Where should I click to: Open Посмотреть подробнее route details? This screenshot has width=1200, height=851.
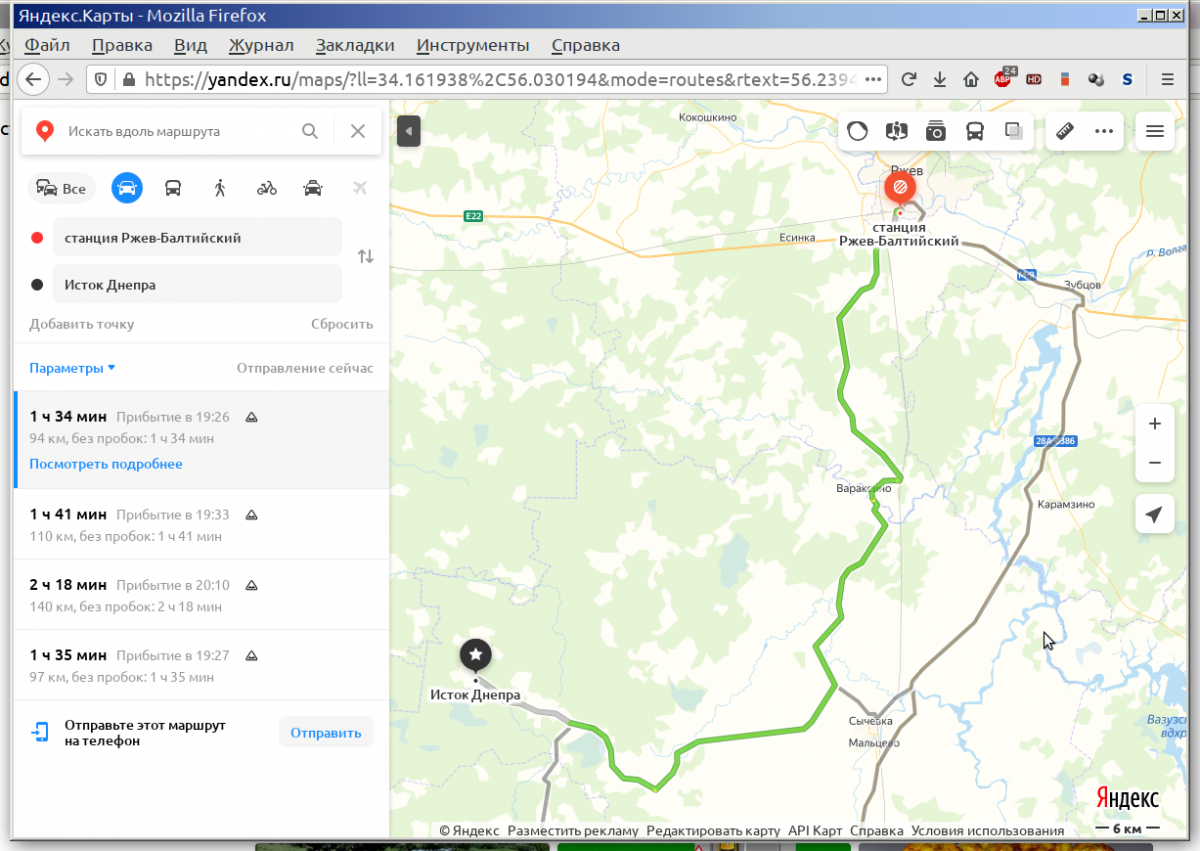[106, 464]
